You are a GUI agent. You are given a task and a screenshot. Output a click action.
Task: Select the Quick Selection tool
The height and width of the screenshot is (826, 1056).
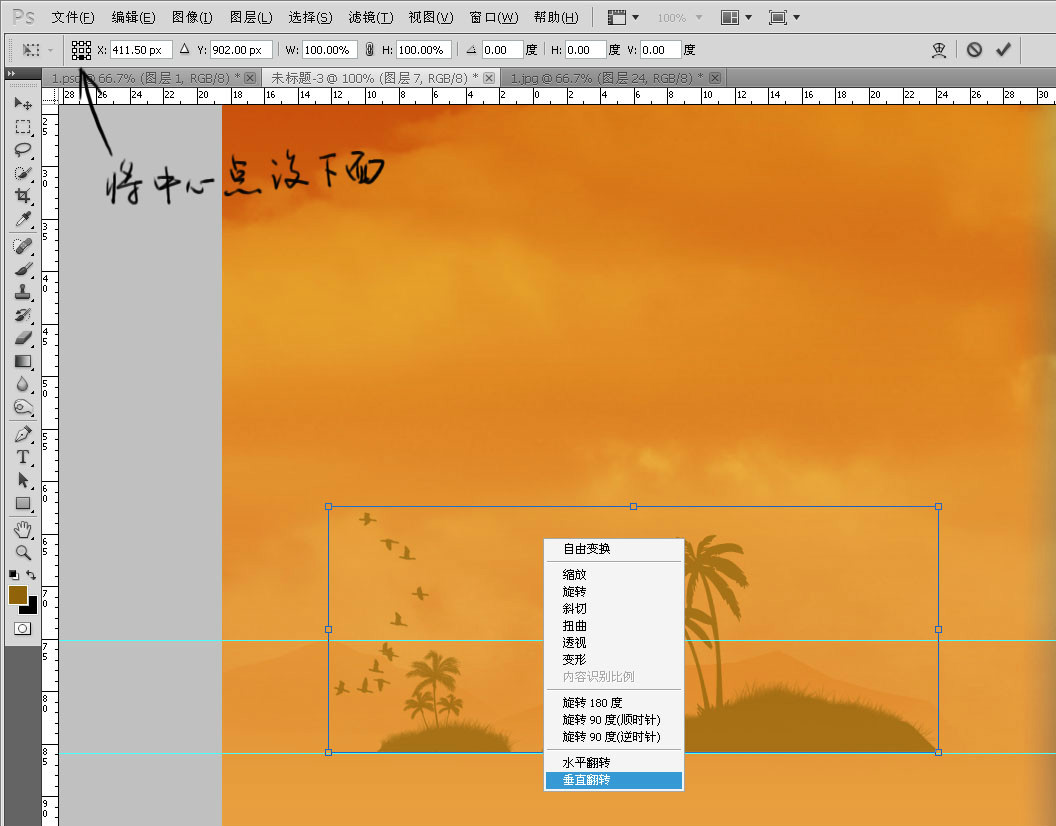23,173
